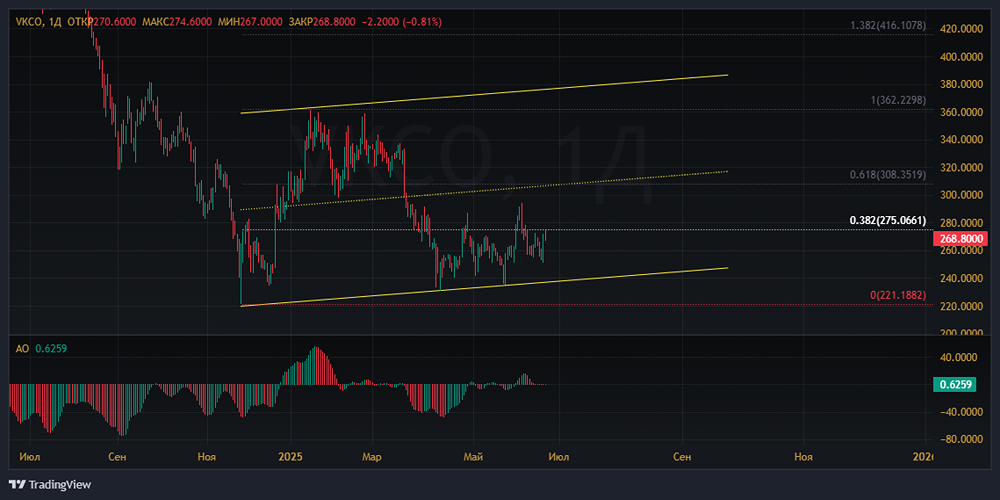Click the −2.2000 (−0.81%) change value

[x=401, y=22]
